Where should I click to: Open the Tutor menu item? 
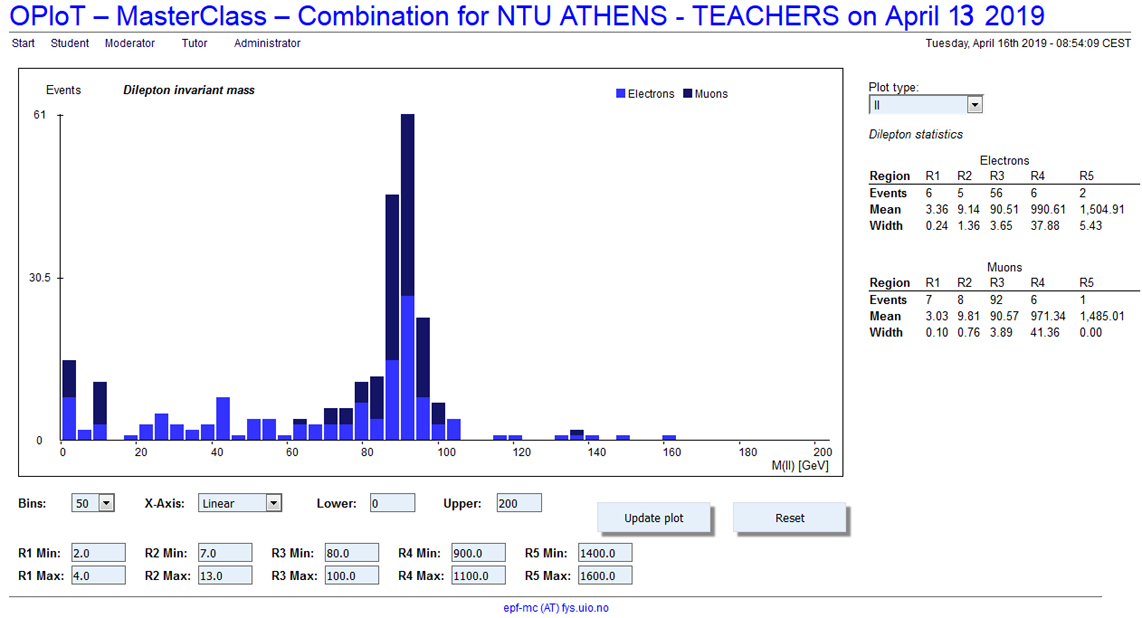[x=194, y=44]
